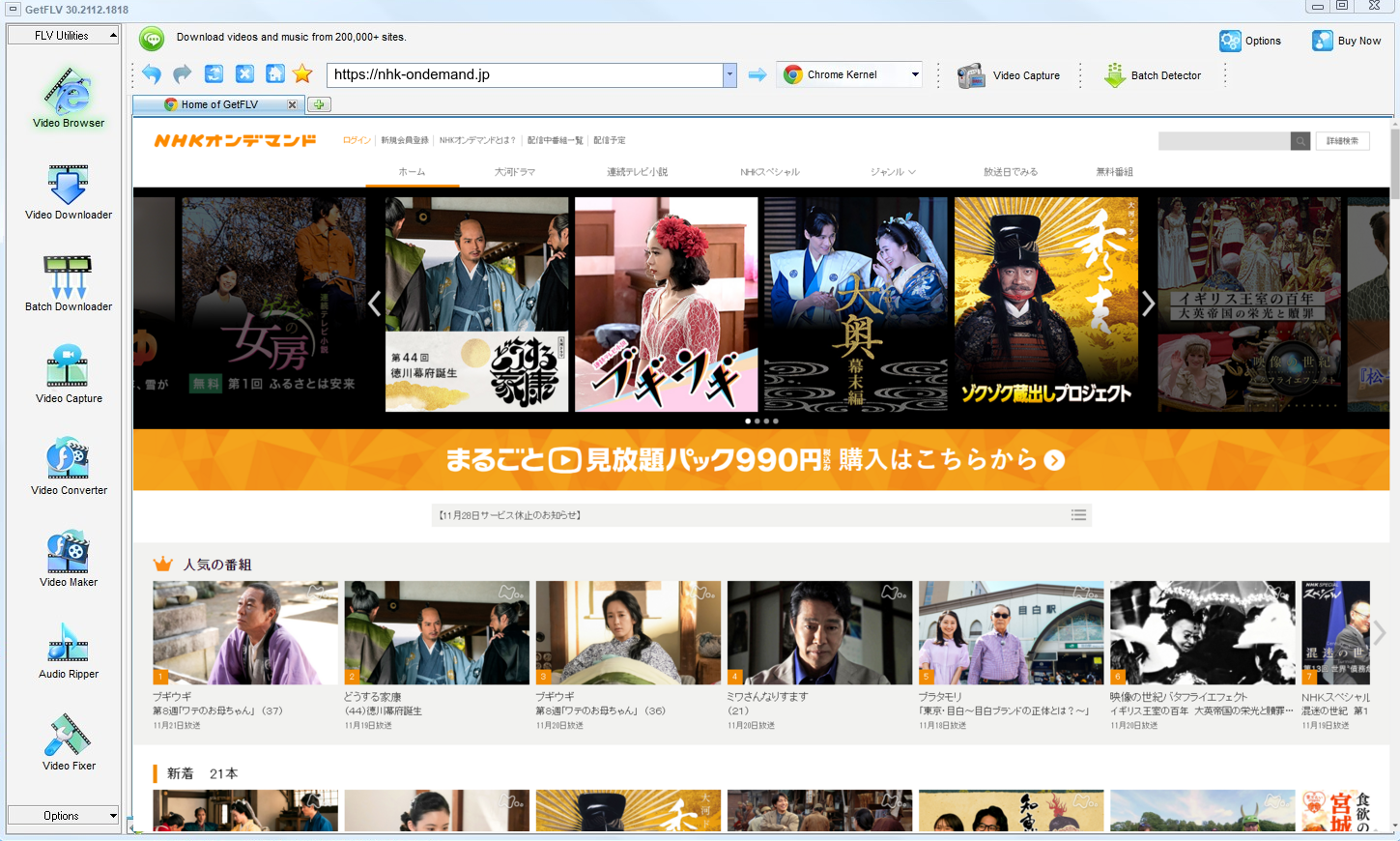Select the 連続テレビ小説 navigation tab
The image size is (1400, 841).
click(x=637, y=172)
